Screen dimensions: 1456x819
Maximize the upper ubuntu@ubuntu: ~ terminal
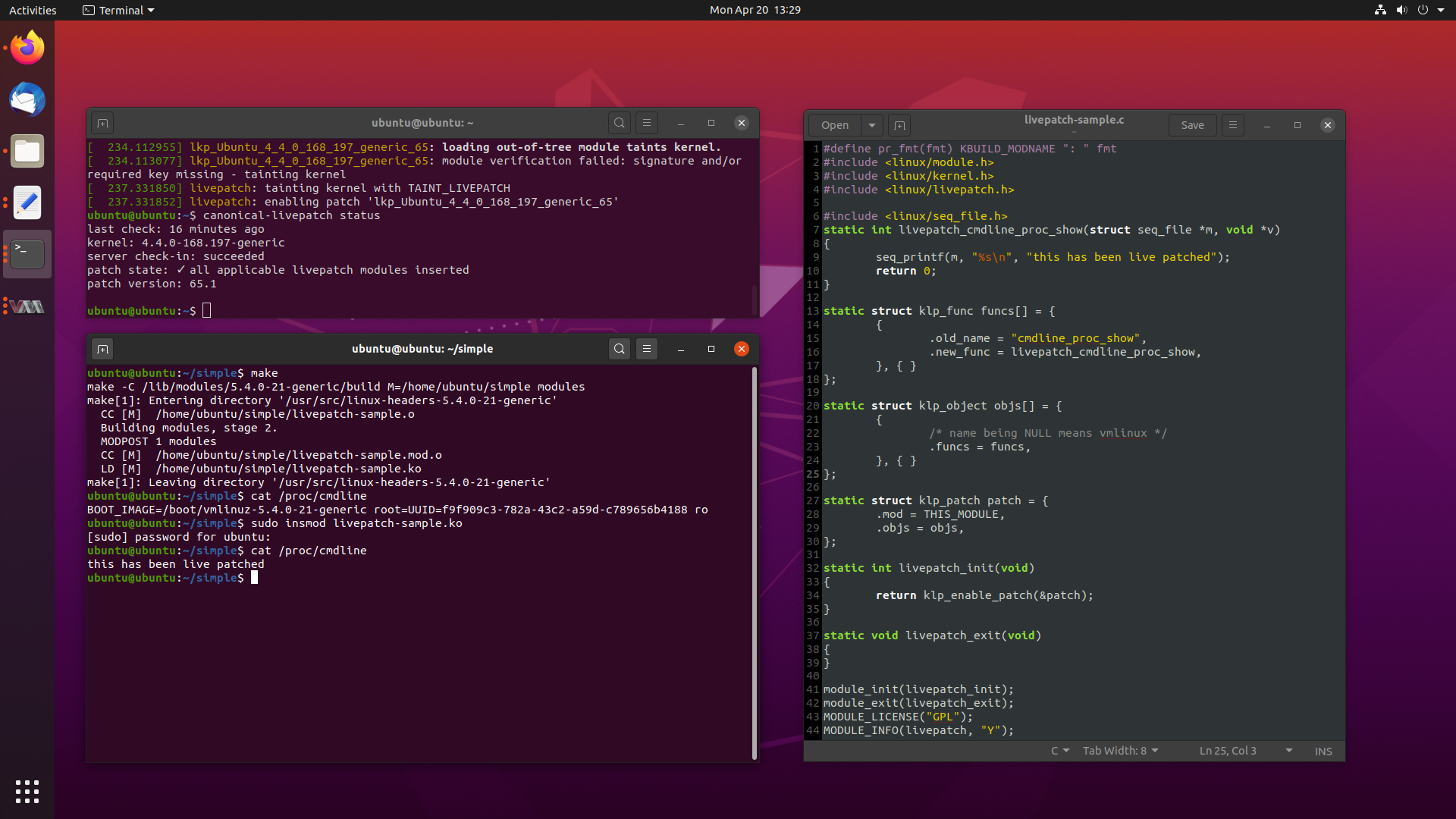coord(711,123)
